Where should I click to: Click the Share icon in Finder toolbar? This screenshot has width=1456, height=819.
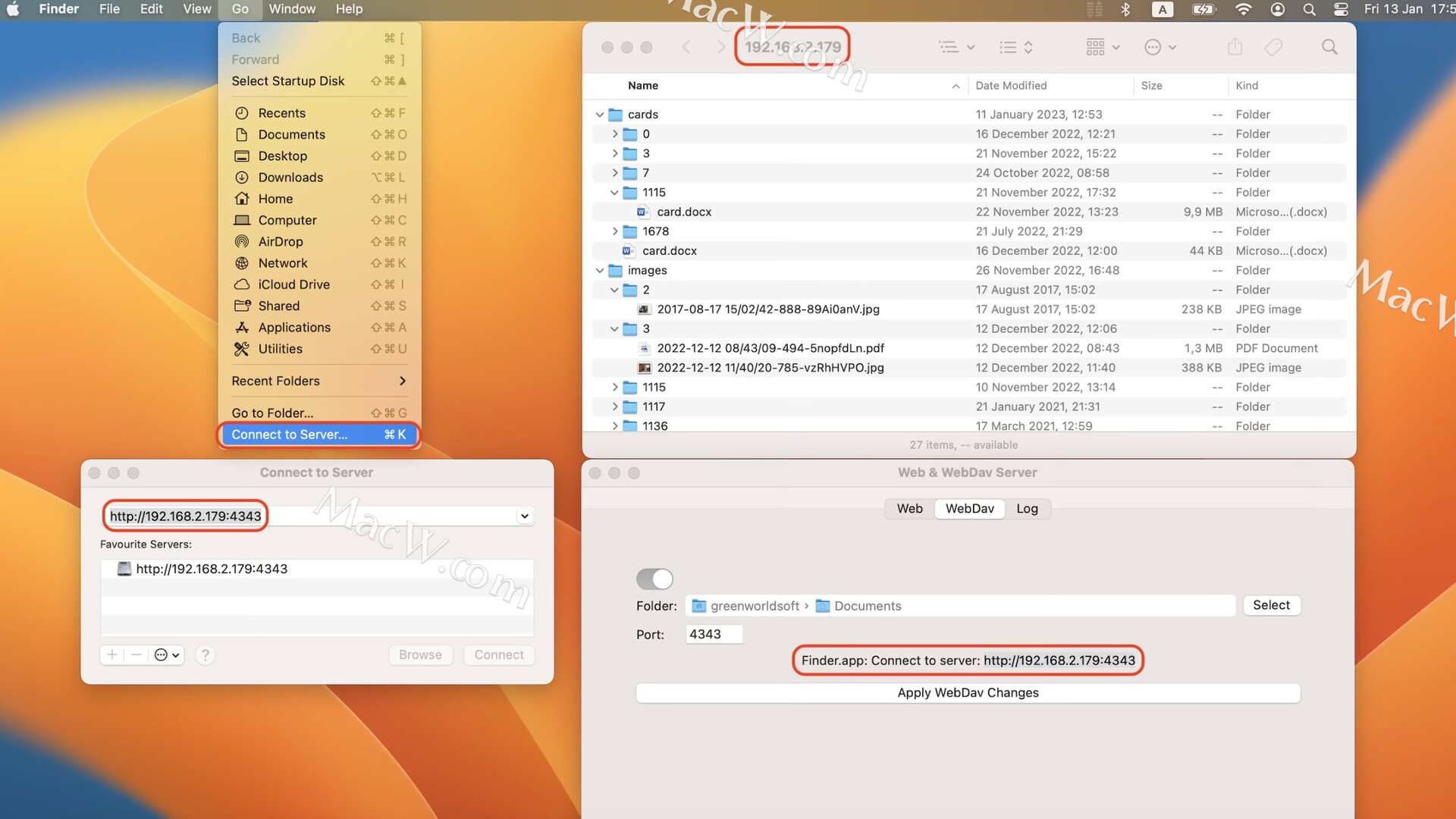1235,47
